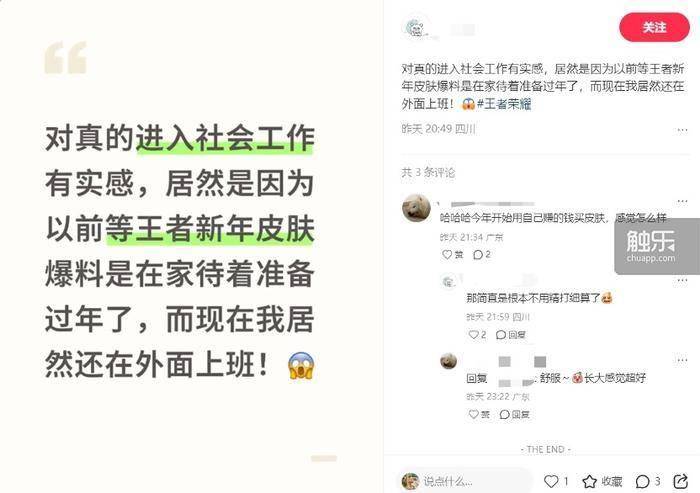This screenshot has height=493, width=700.
Task: Open comments via bottom bubble icon
Action: coord(642,481)
